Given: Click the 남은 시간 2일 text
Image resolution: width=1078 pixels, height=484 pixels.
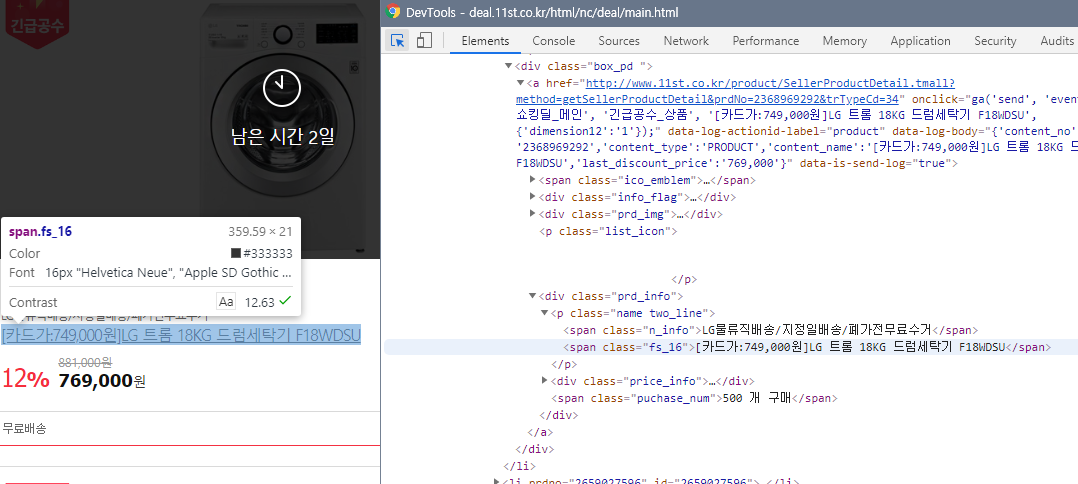Looking at the screenshot, I should tap(283, 136).
